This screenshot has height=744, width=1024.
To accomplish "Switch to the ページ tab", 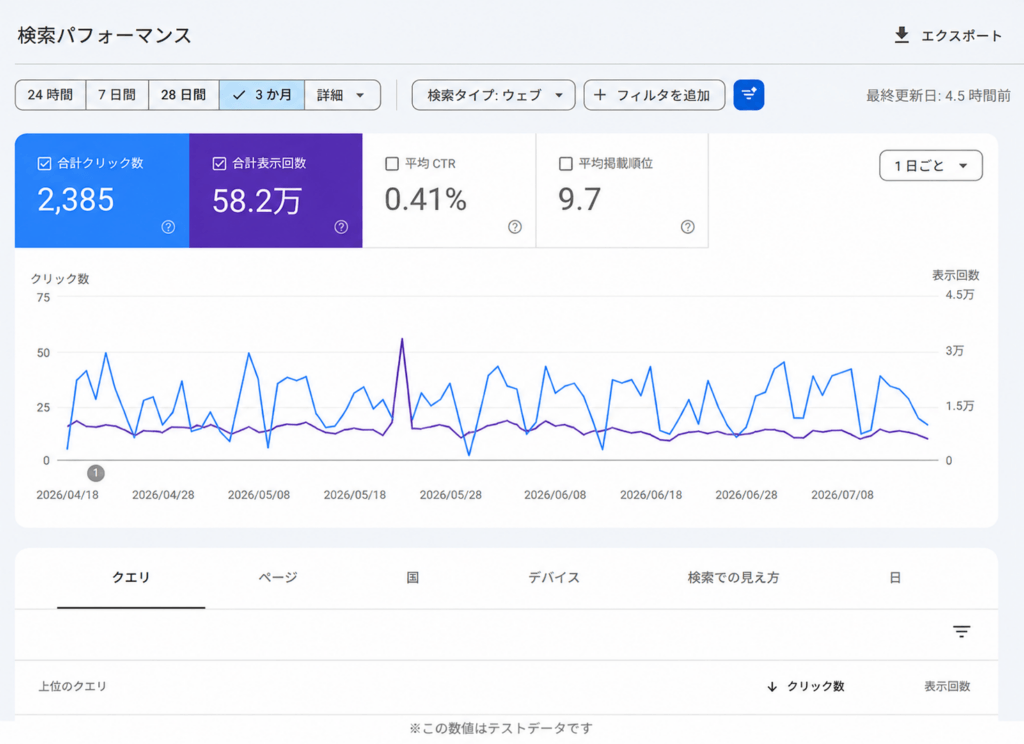I will 278,577.
